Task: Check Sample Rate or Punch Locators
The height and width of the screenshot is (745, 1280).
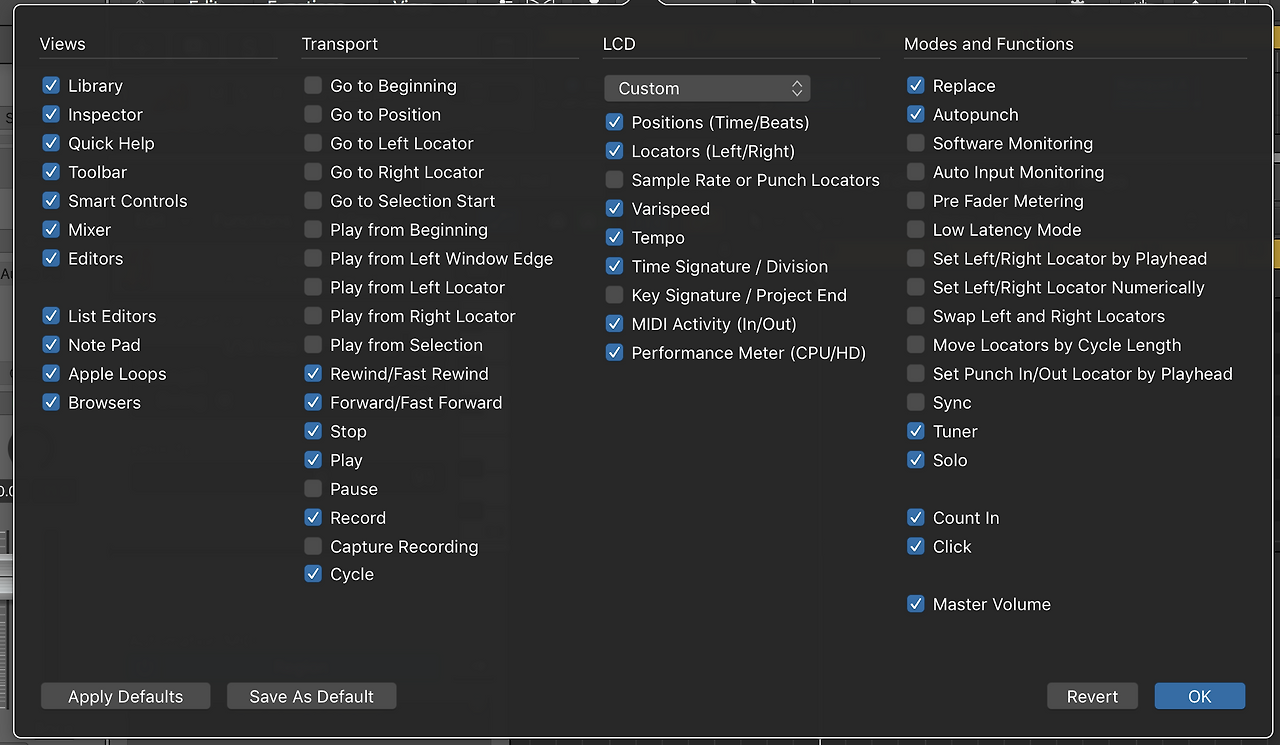Action: (x=614, y=180)
